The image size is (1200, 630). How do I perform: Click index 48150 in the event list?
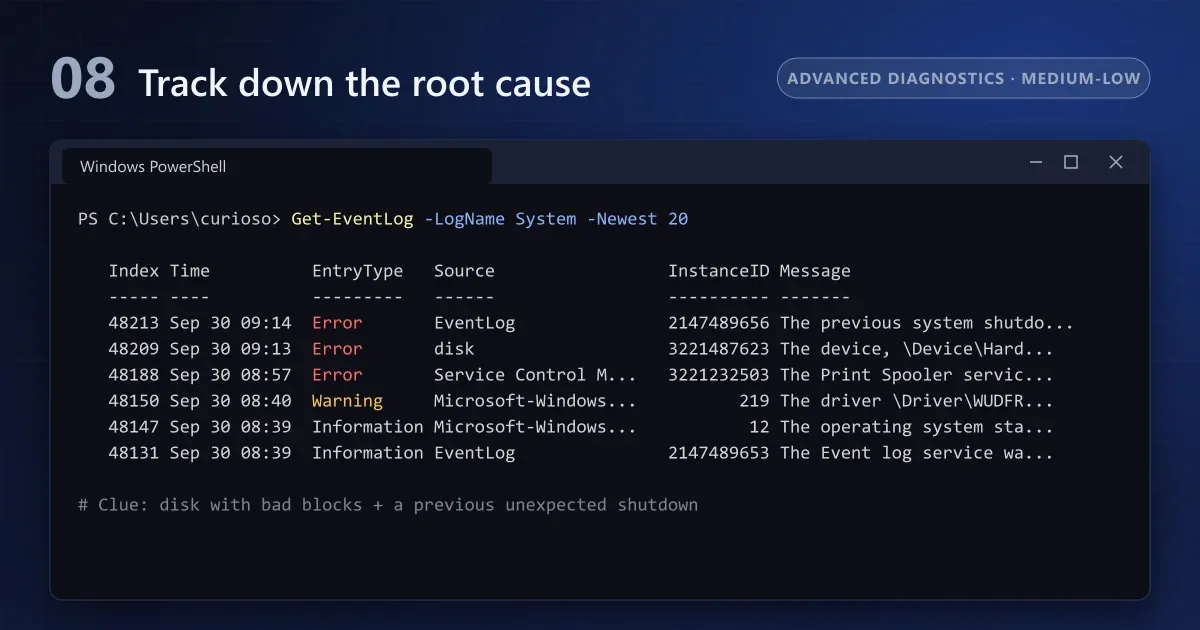pyautogui.click(x=134, y=401)
